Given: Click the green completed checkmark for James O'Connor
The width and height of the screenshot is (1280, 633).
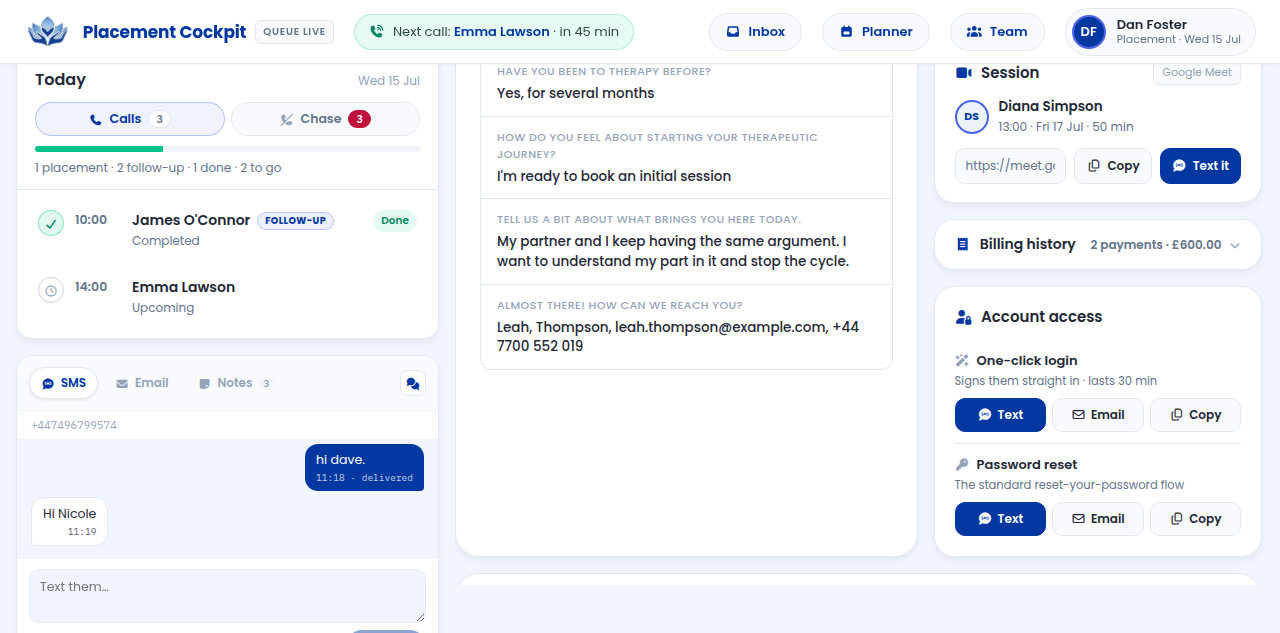Looking at the screenshot, I should tap(51, 223).
